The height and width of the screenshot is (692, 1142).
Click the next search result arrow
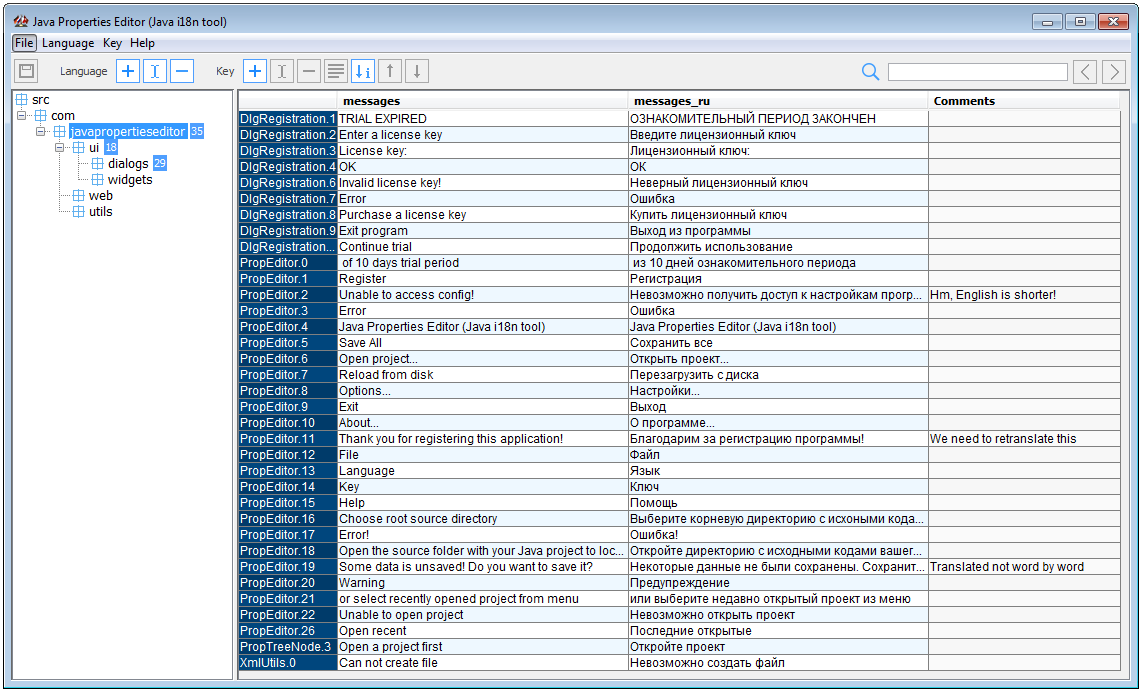(x=1114, y=71)
